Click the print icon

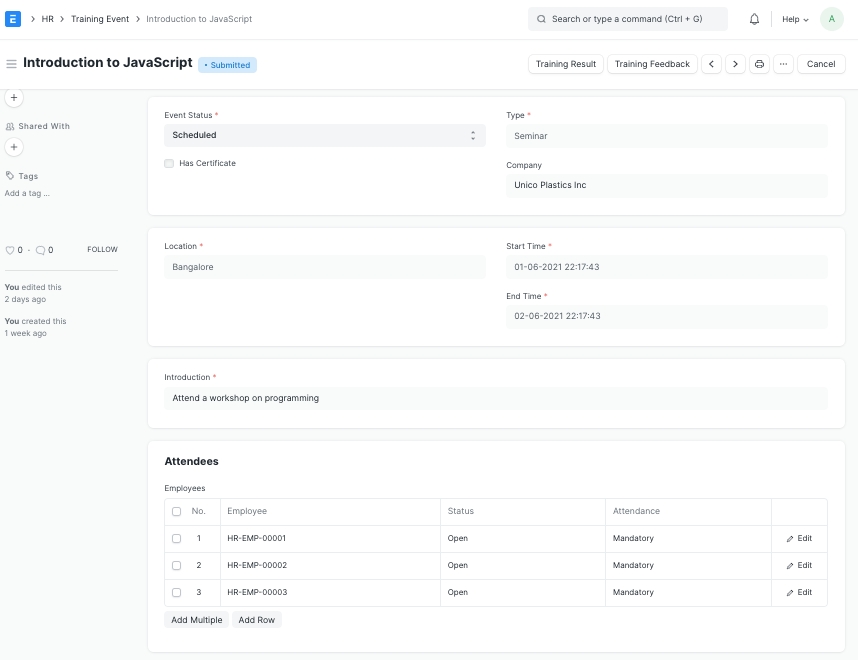tap(759, 64)
